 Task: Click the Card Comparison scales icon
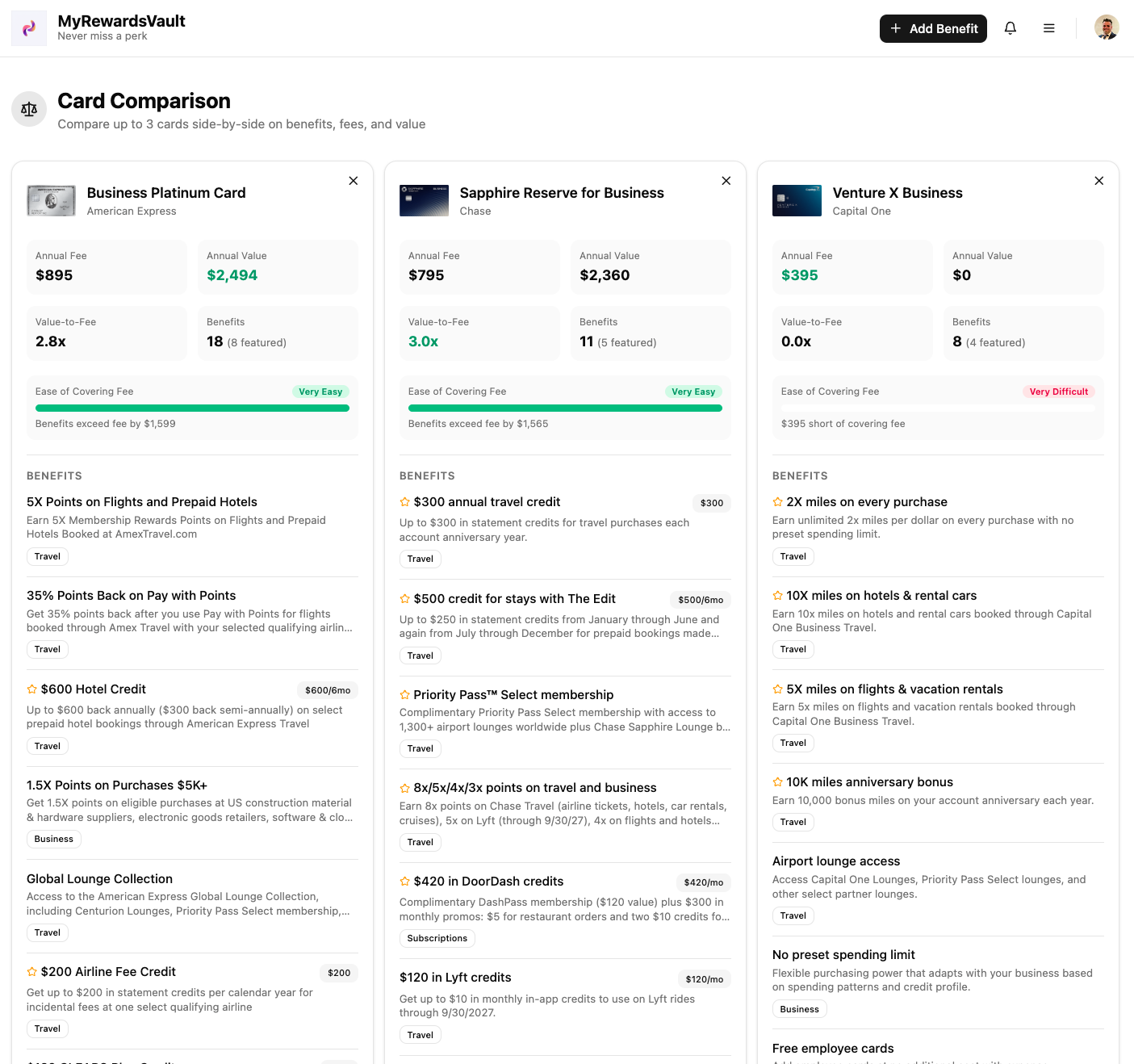(x=29, y=109)
